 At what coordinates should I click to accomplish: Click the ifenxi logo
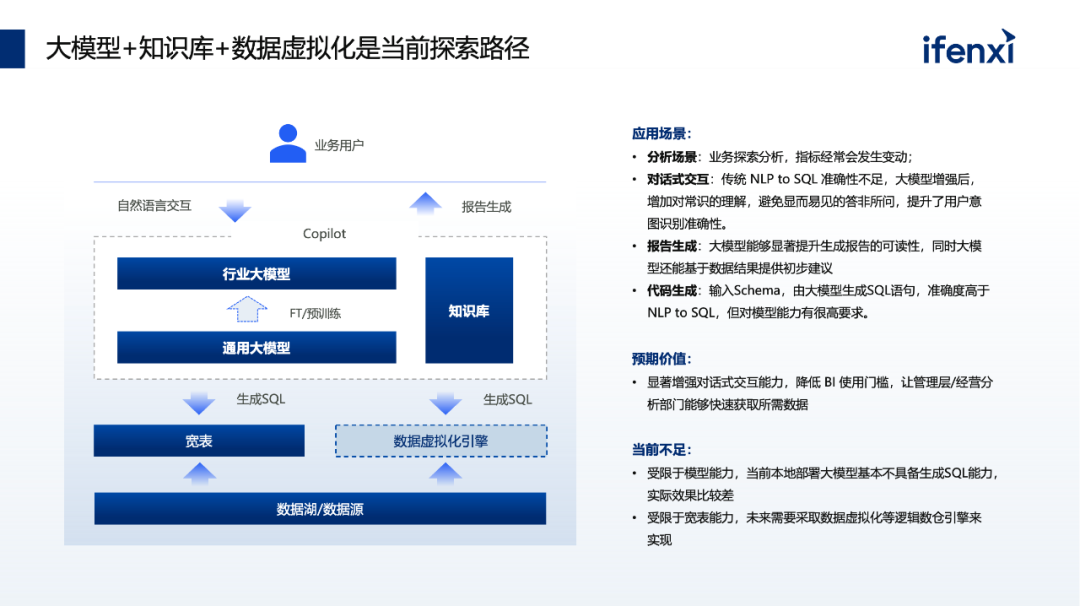tap(968, 47)
